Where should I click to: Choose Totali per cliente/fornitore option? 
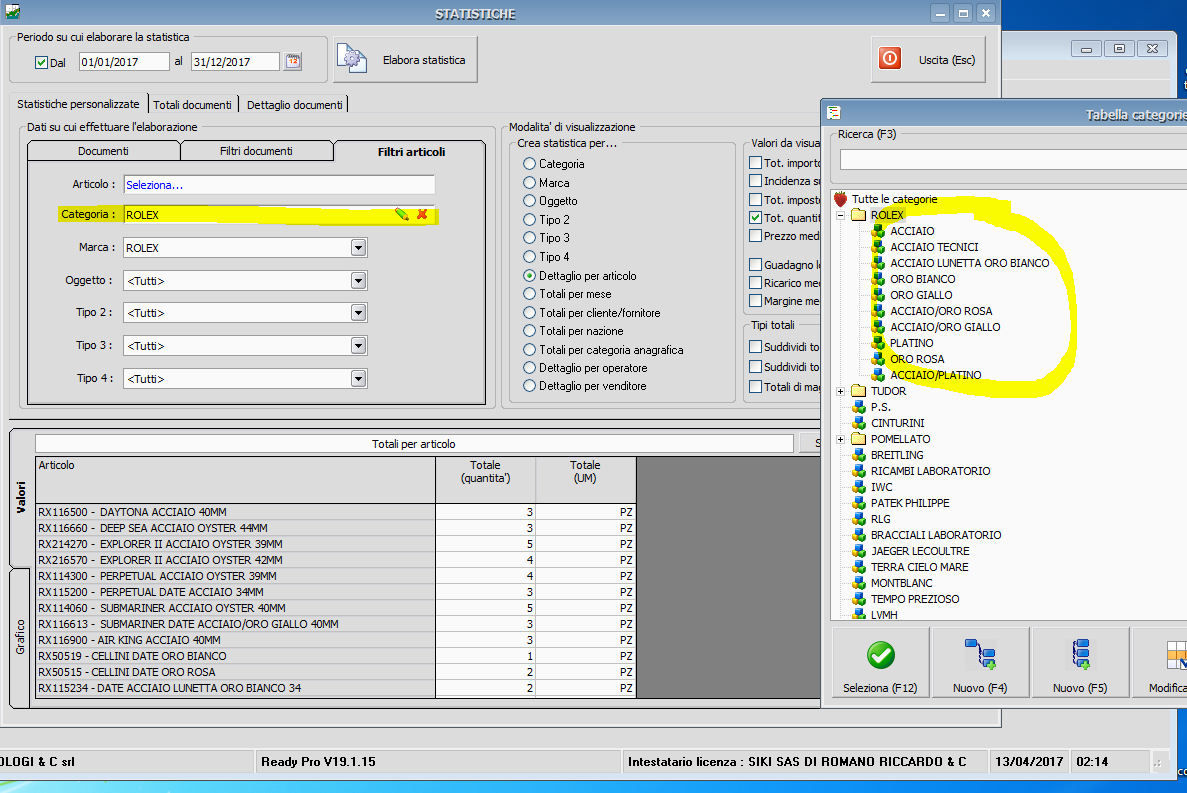coord(529,313)
